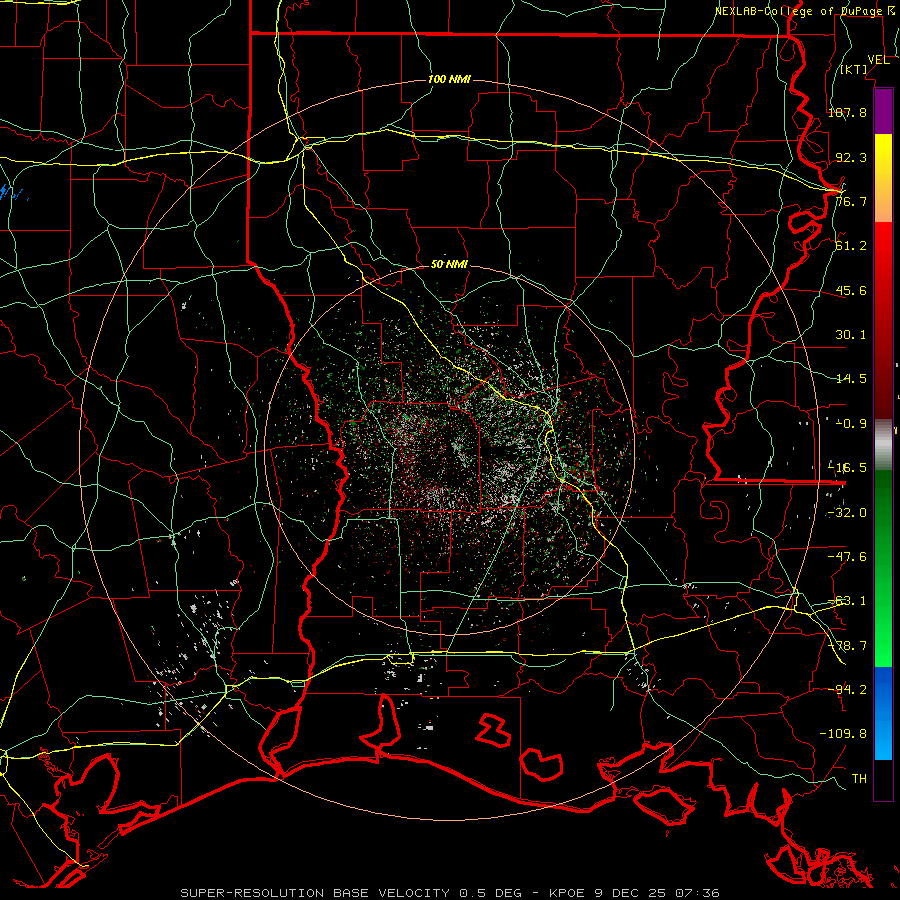Click the 30.1 scale value

[851, 335]
